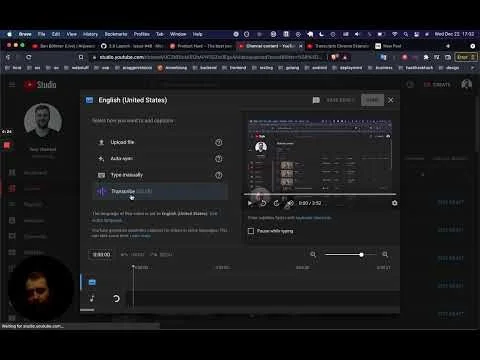Click the Brave Shields icon in address bar
The image size is (480, 360).
click(334, 57)
